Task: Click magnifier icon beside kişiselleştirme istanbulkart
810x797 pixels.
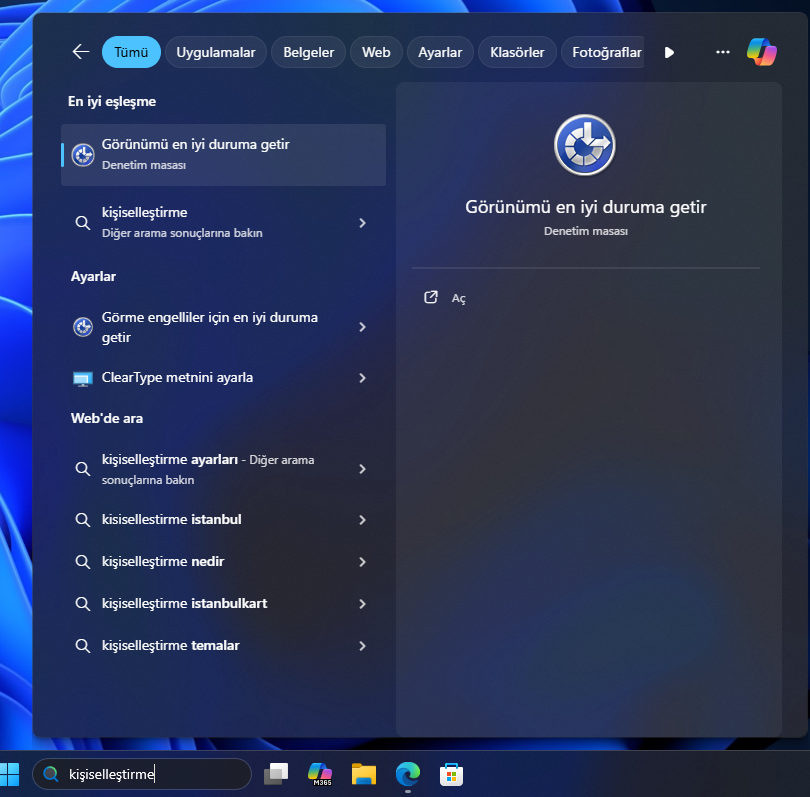Action: pos(83,603)
